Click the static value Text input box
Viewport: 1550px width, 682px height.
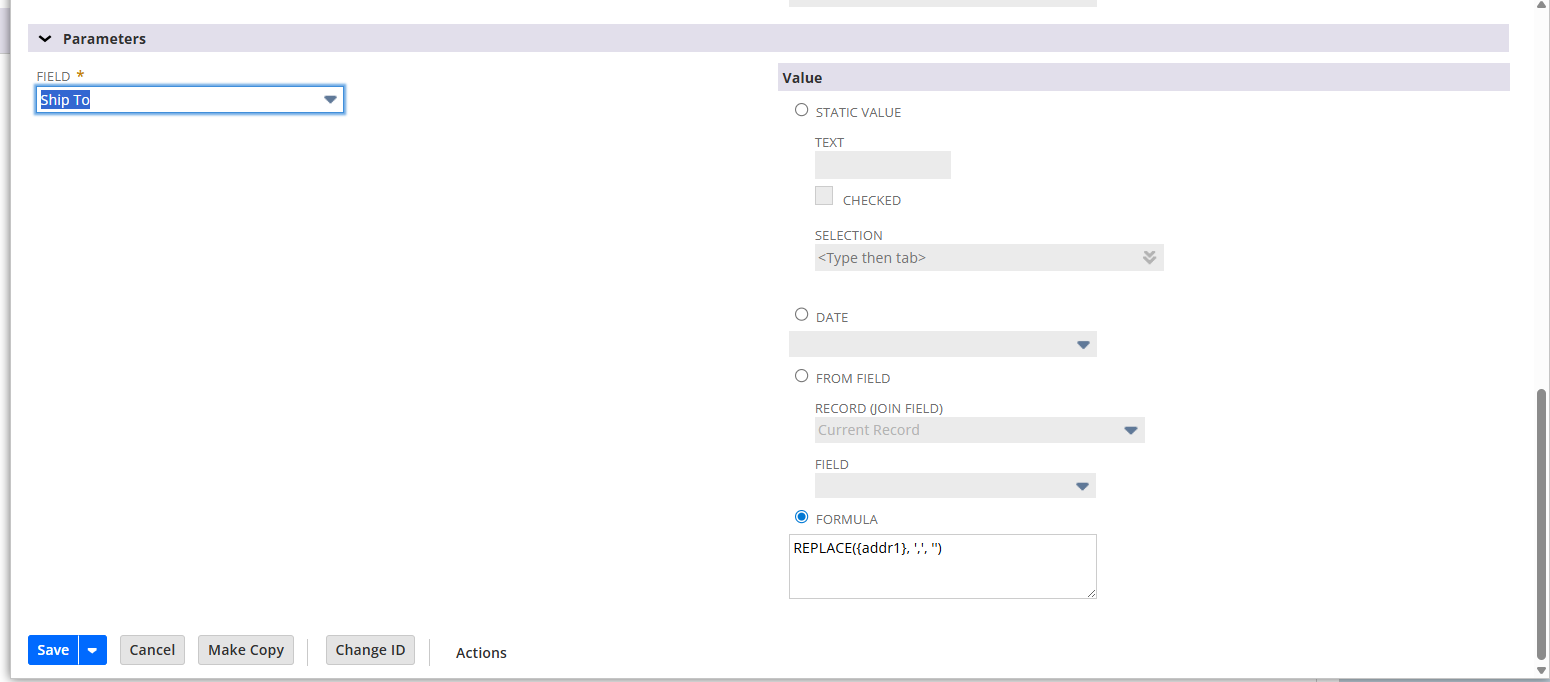[882, 165]
